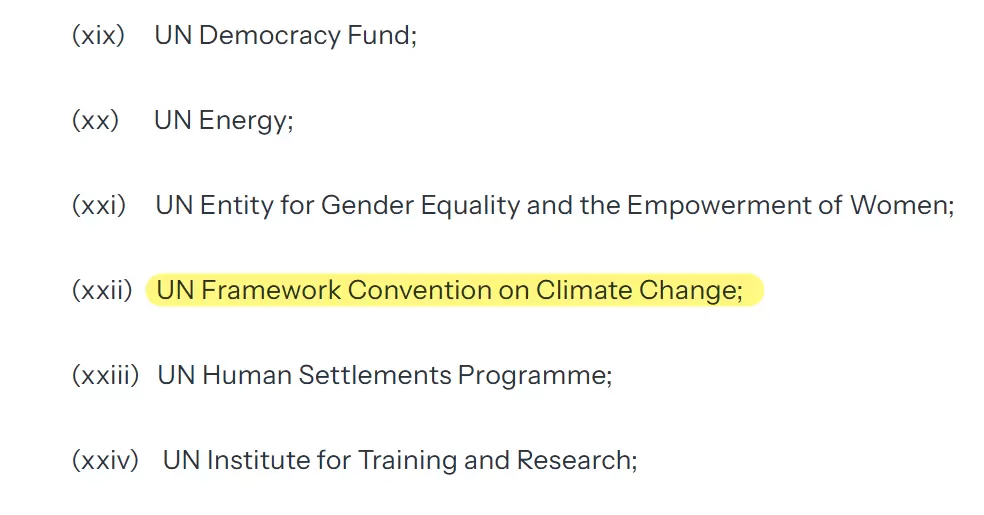This screenshot has width=984, height=515.
Task: Click the word "Research" in item xxiv
Action: 575,461
